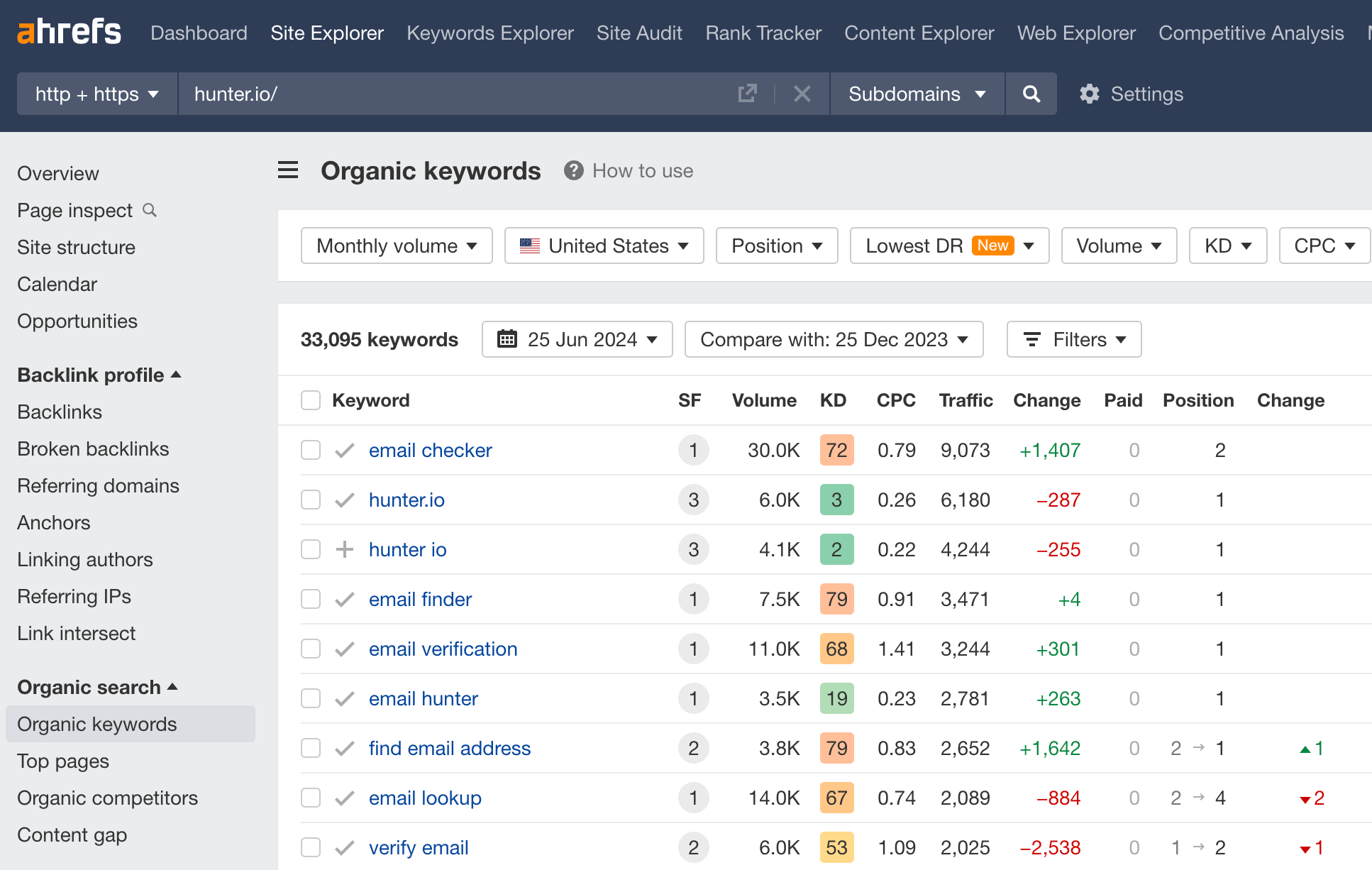Open the find email address keyword link
The image size is (1372, 870).
coord(450,748)
